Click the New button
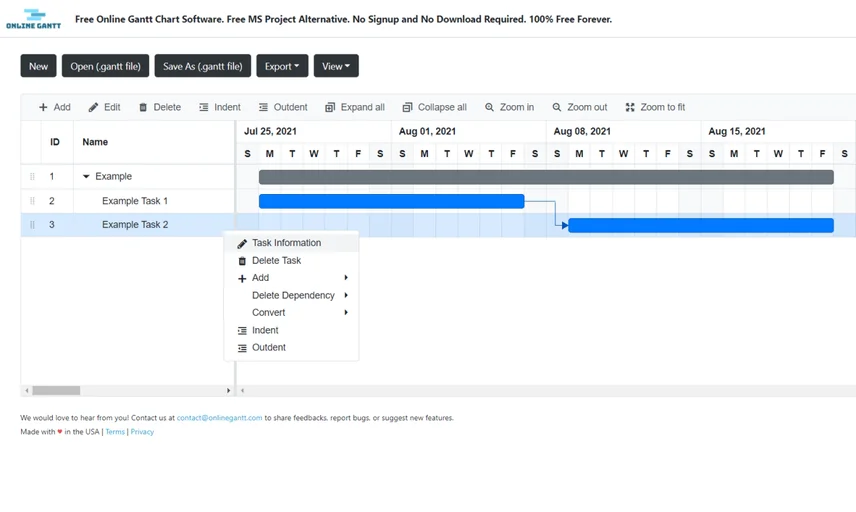The width and height of the screenshot is (856, 512). pyautogui.click(x=38, y=66)
